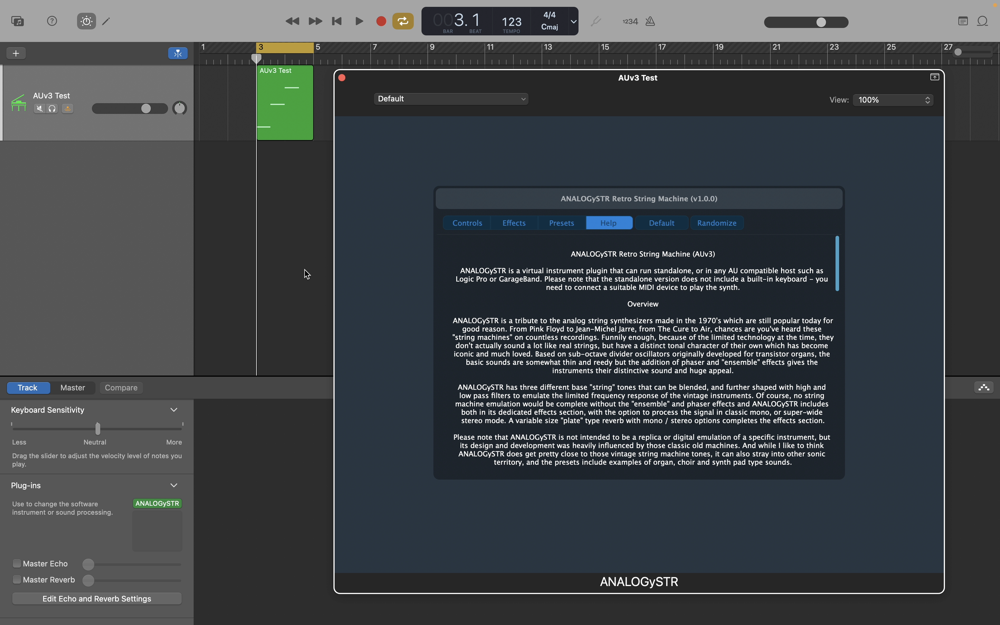Click the AUv3 Test track name
The width and height of the screenshot is (1000, 625).
tap(52, 96)
